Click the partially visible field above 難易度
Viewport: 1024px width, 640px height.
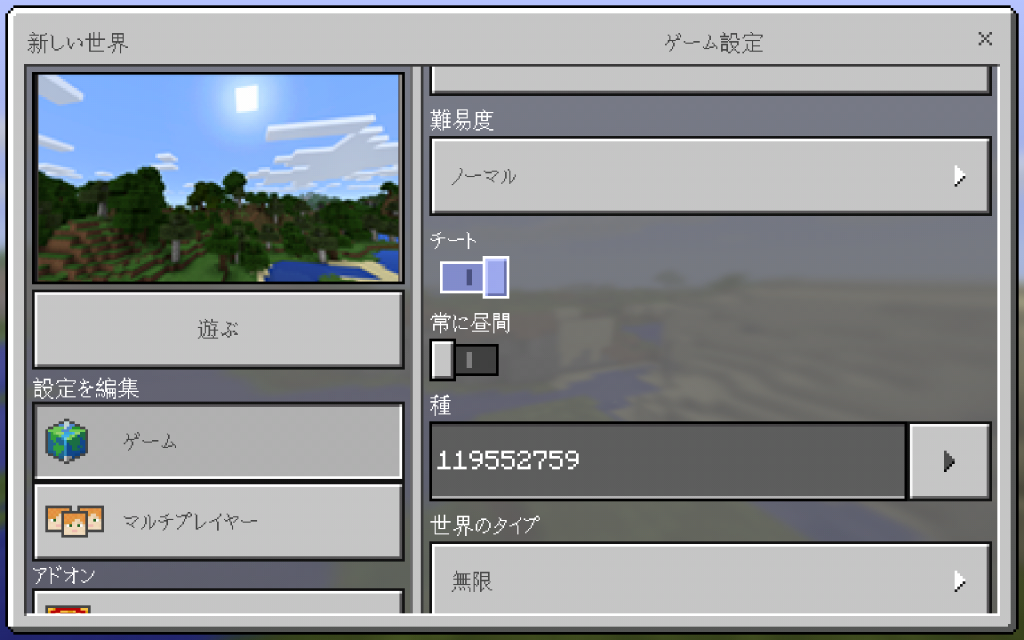(711, 80)
